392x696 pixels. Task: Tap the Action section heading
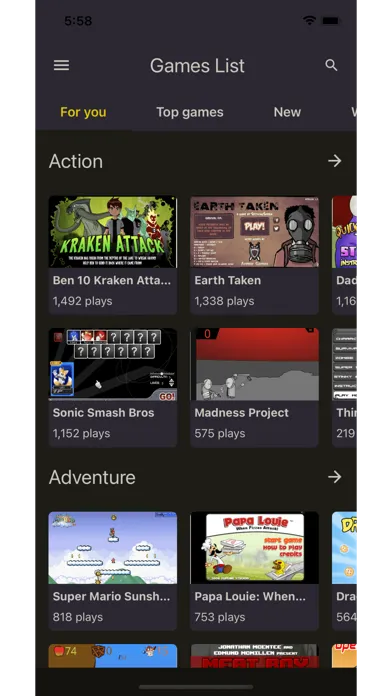click(76, 161)
